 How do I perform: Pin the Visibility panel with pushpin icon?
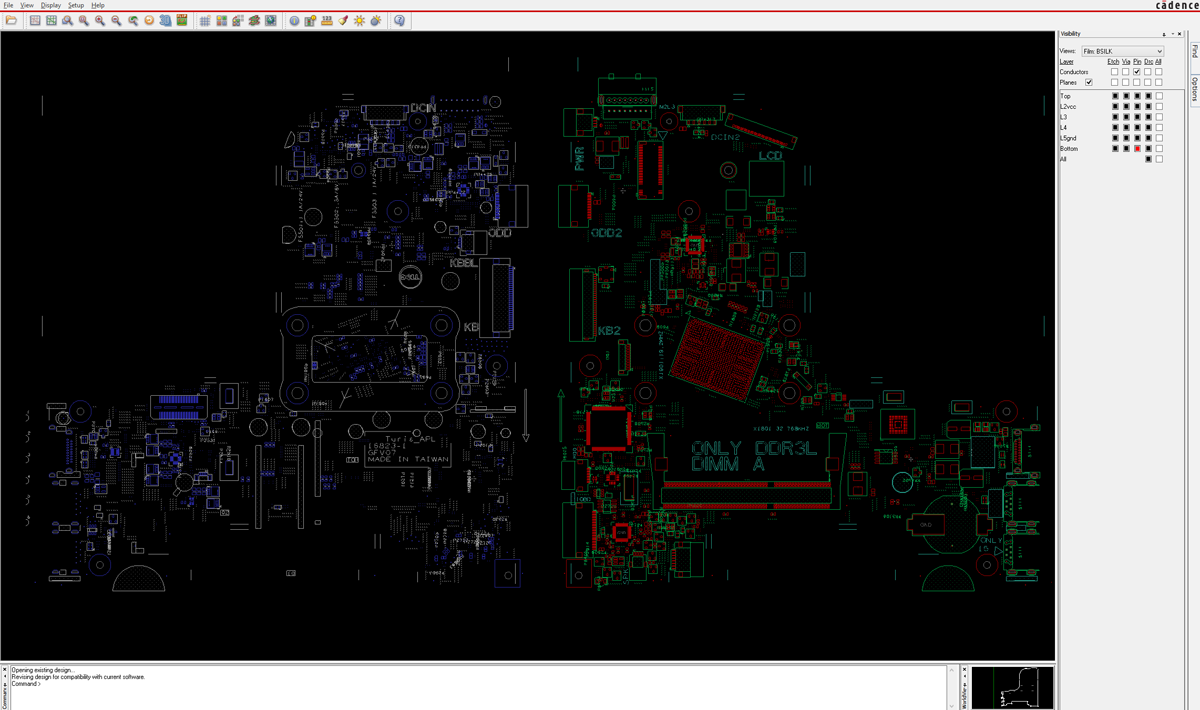click(x=1164, y=34)
